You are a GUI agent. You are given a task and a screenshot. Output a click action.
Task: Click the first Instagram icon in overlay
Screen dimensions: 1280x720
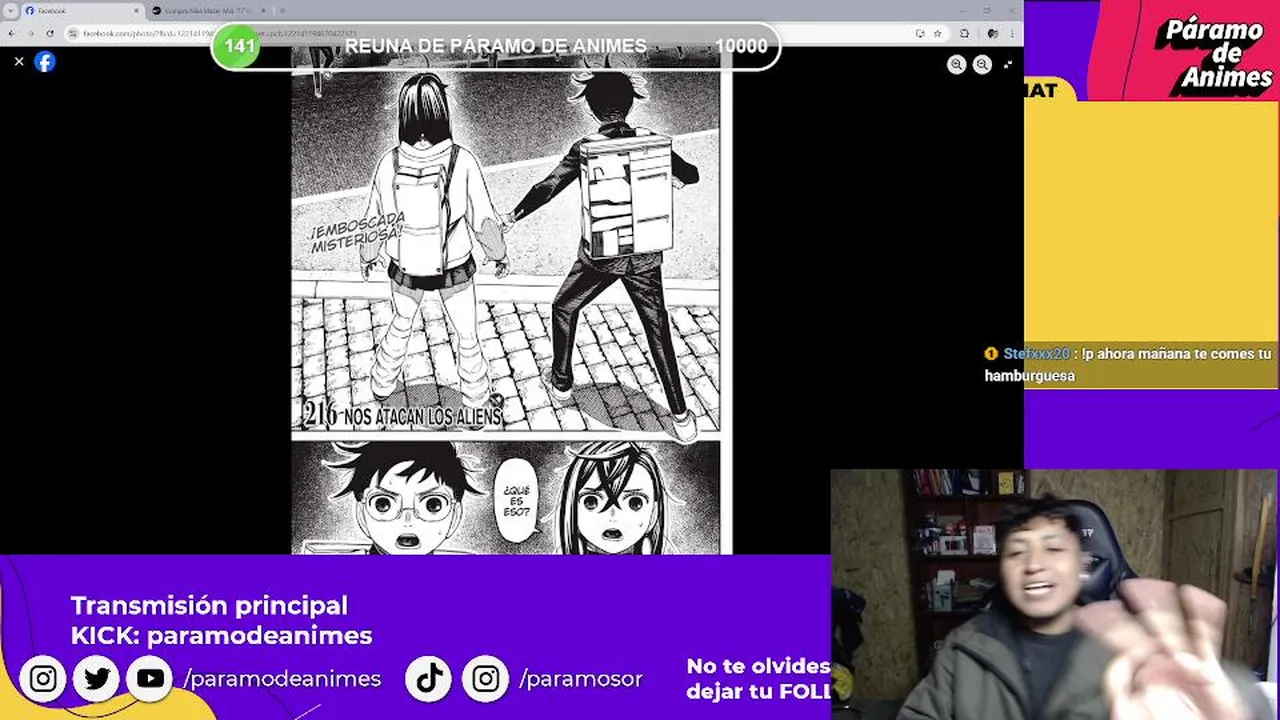pyautogui.click(x=43, y=679)
